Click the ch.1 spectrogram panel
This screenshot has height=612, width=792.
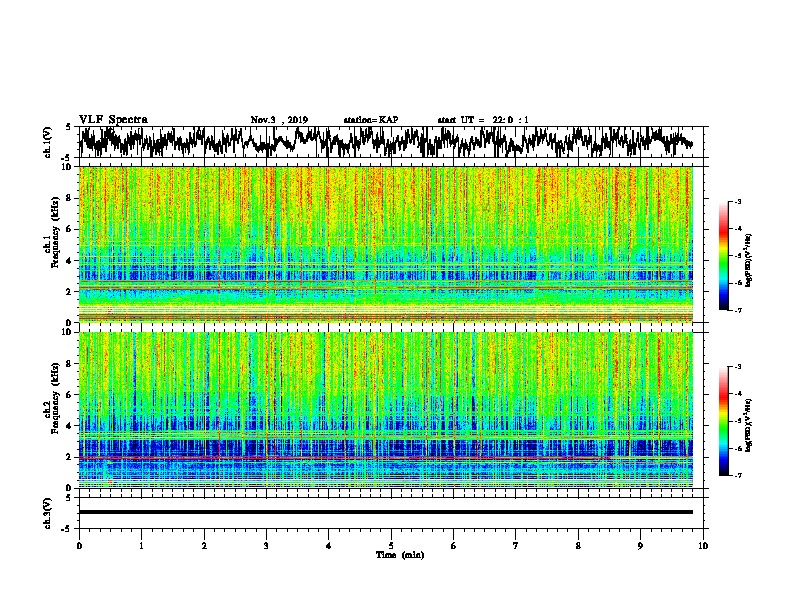point(386,244)
